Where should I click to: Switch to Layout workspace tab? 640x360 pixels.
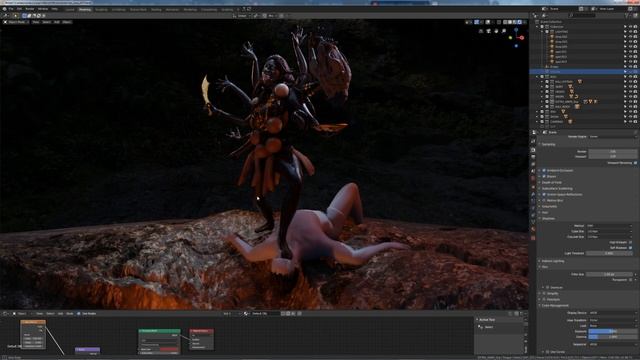click(70, 9)
